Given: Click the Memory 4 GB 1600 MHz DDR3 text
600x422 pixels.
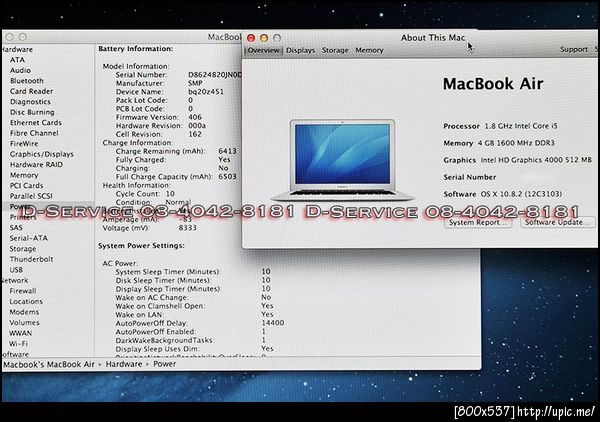Looking at the screenshot, I should (x=499, y=143).
